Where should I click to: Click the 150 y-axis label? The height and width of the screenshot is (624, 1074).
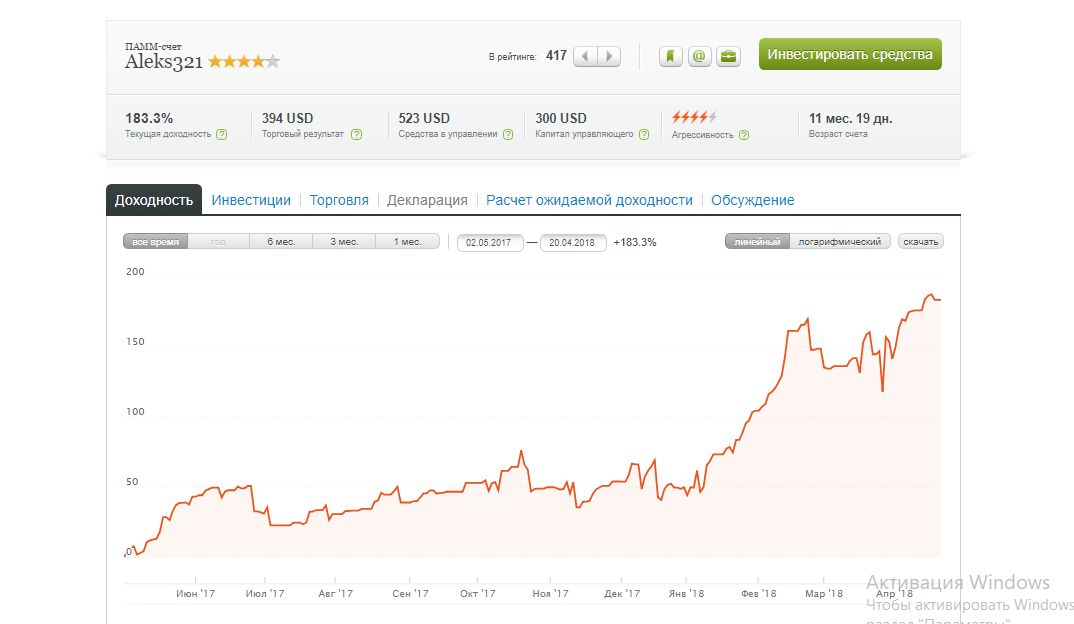(x=135, y=341)
